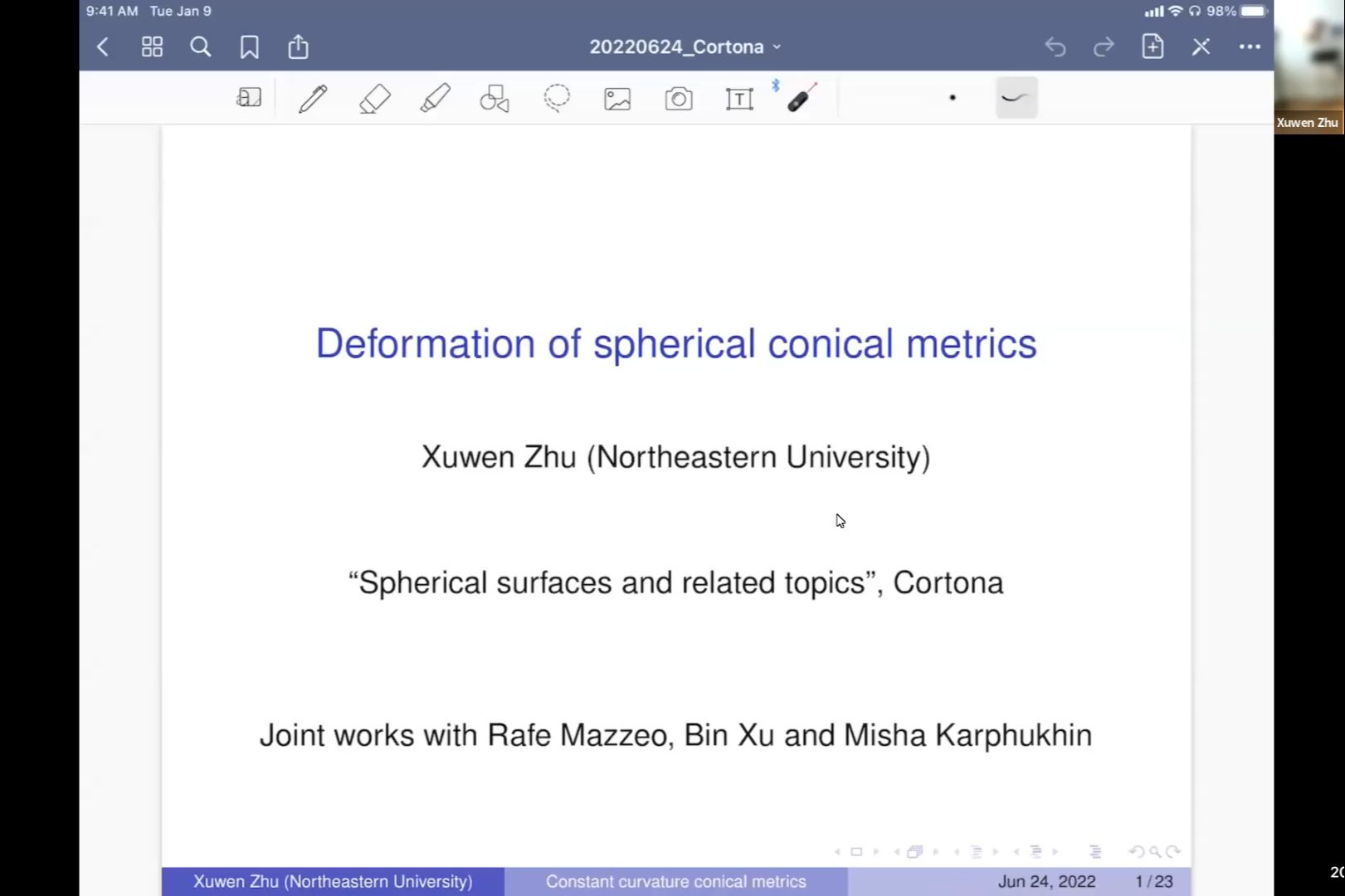Select the Xuwen Zhu video thumbnail
This screenshot has width=1345, height=896.
pyautogui.click(x=1309, y=66)
